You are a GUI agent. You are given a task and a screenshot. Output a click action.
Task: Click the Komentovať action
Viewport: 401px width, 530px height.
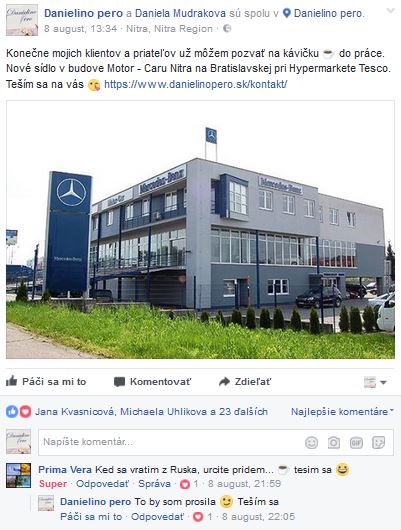point(152,382)
